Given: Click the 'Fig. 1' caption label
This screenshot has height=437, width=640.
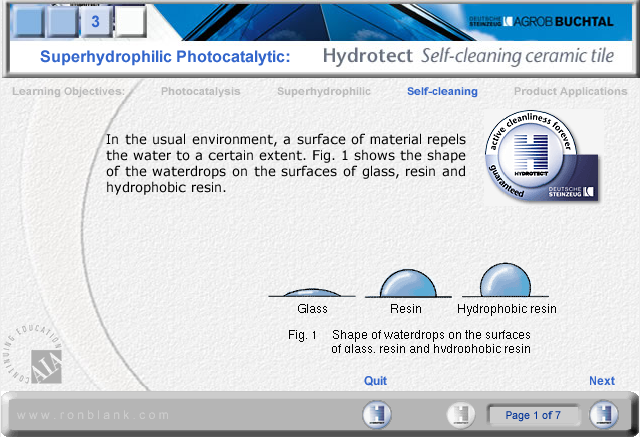Looking at the screenshot, I should [x=302, y=335].
